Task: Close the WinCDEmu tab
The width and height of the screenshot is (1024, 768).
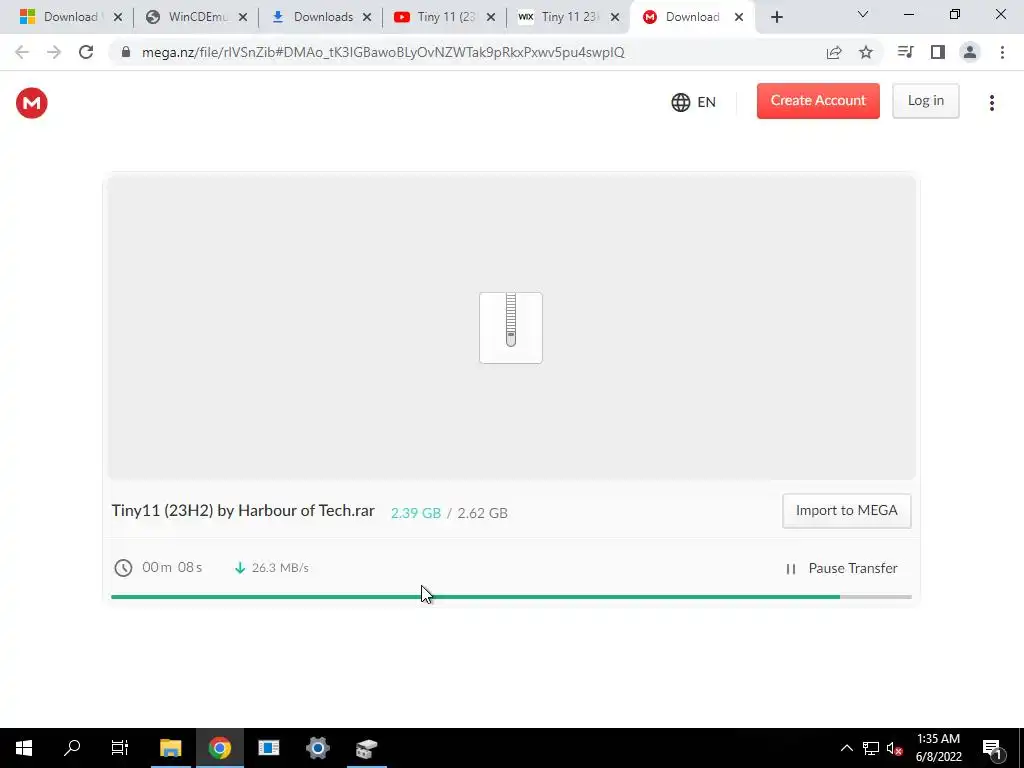Action: [243, 18]
